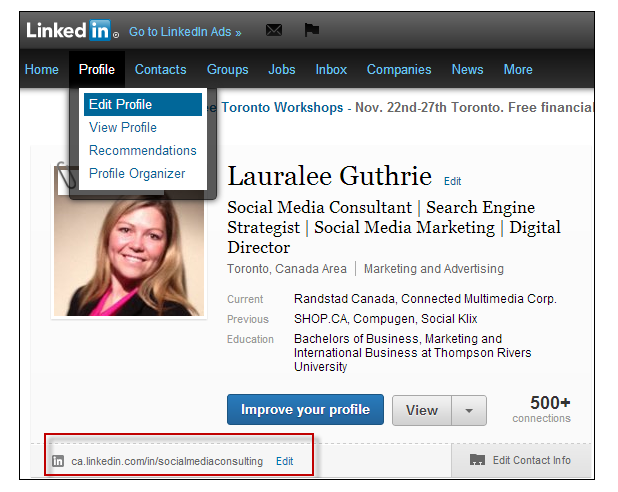Image resolution: width=618 pixels, height=492 pixels.
Task: Choose View Profile from dropdown
Action: click(x=123, y=127)
